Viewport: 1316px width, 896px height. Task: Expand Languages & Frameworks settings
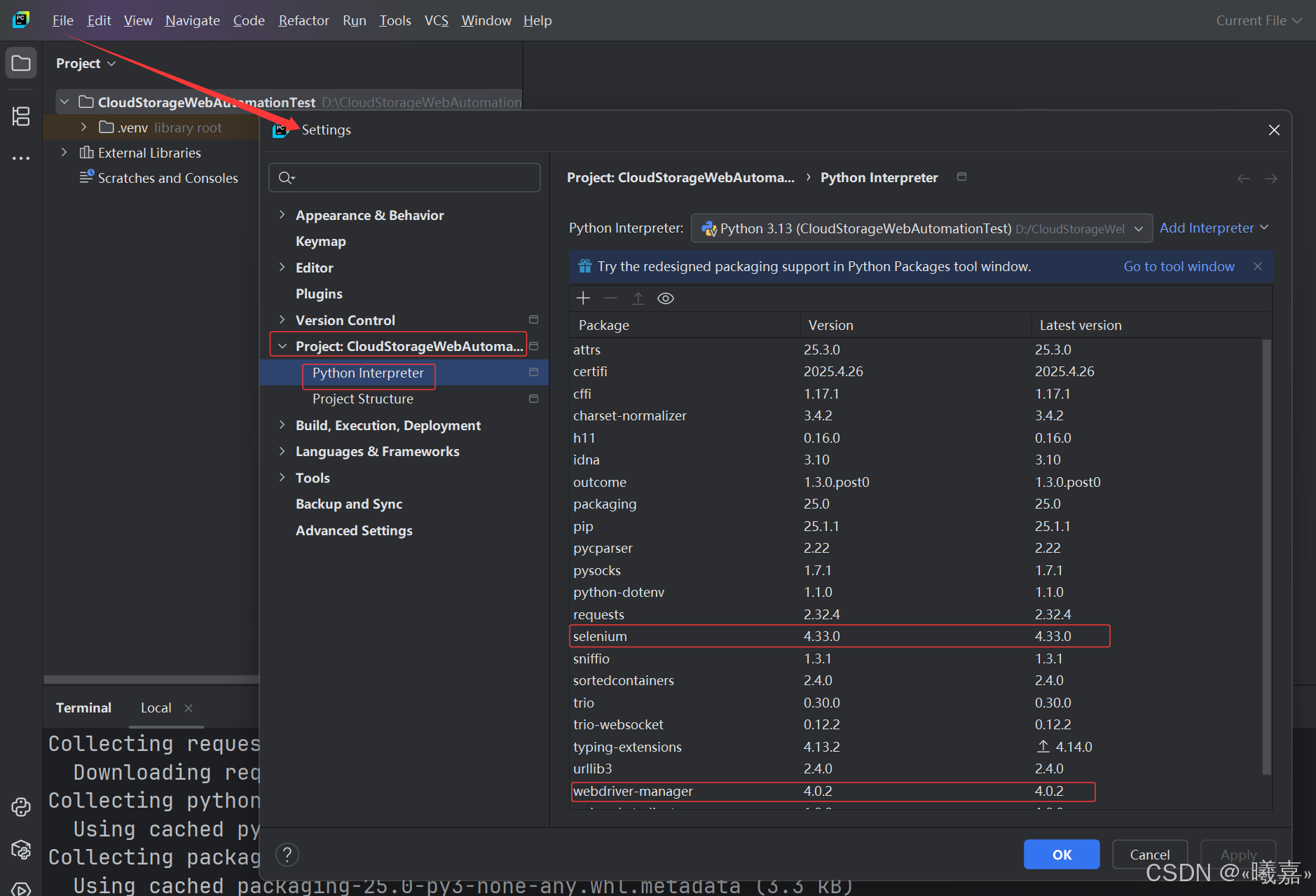(x=282, y=451)
